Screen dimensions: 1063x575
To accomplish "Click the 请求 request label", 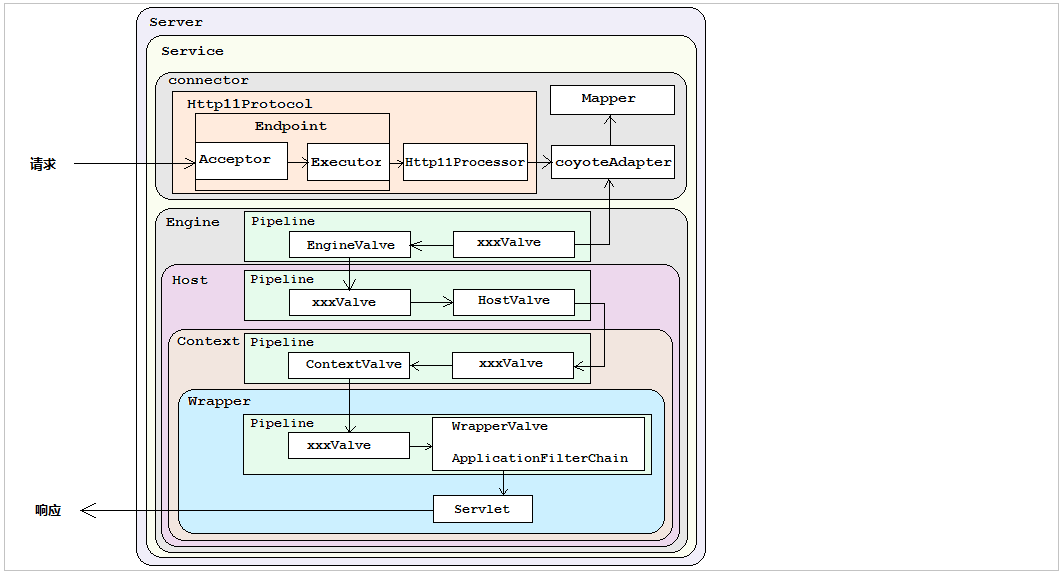I will (43, 164).
